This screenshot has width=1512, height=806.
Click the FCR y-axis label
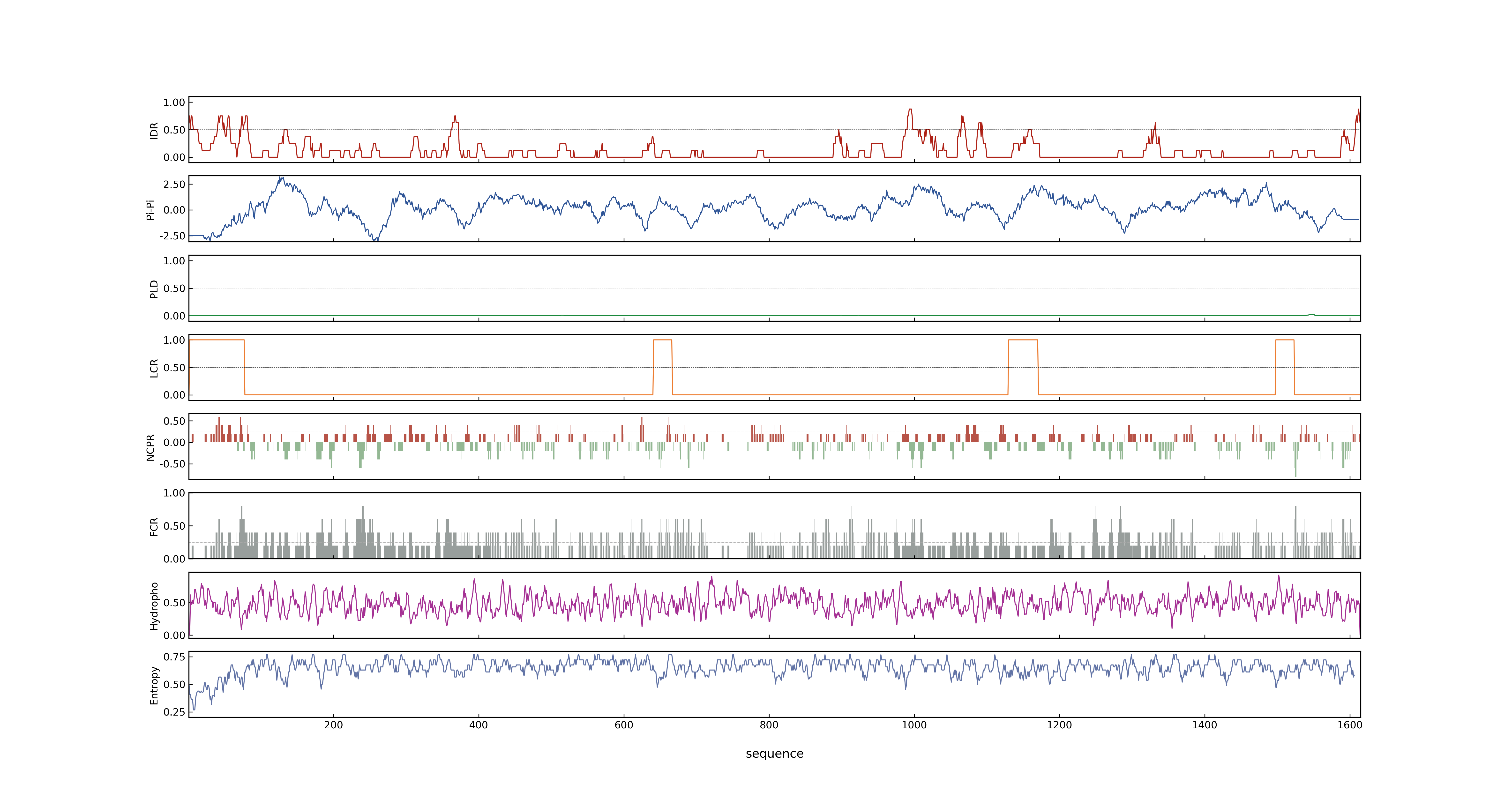pyautogui.click(x=154, y=526)
